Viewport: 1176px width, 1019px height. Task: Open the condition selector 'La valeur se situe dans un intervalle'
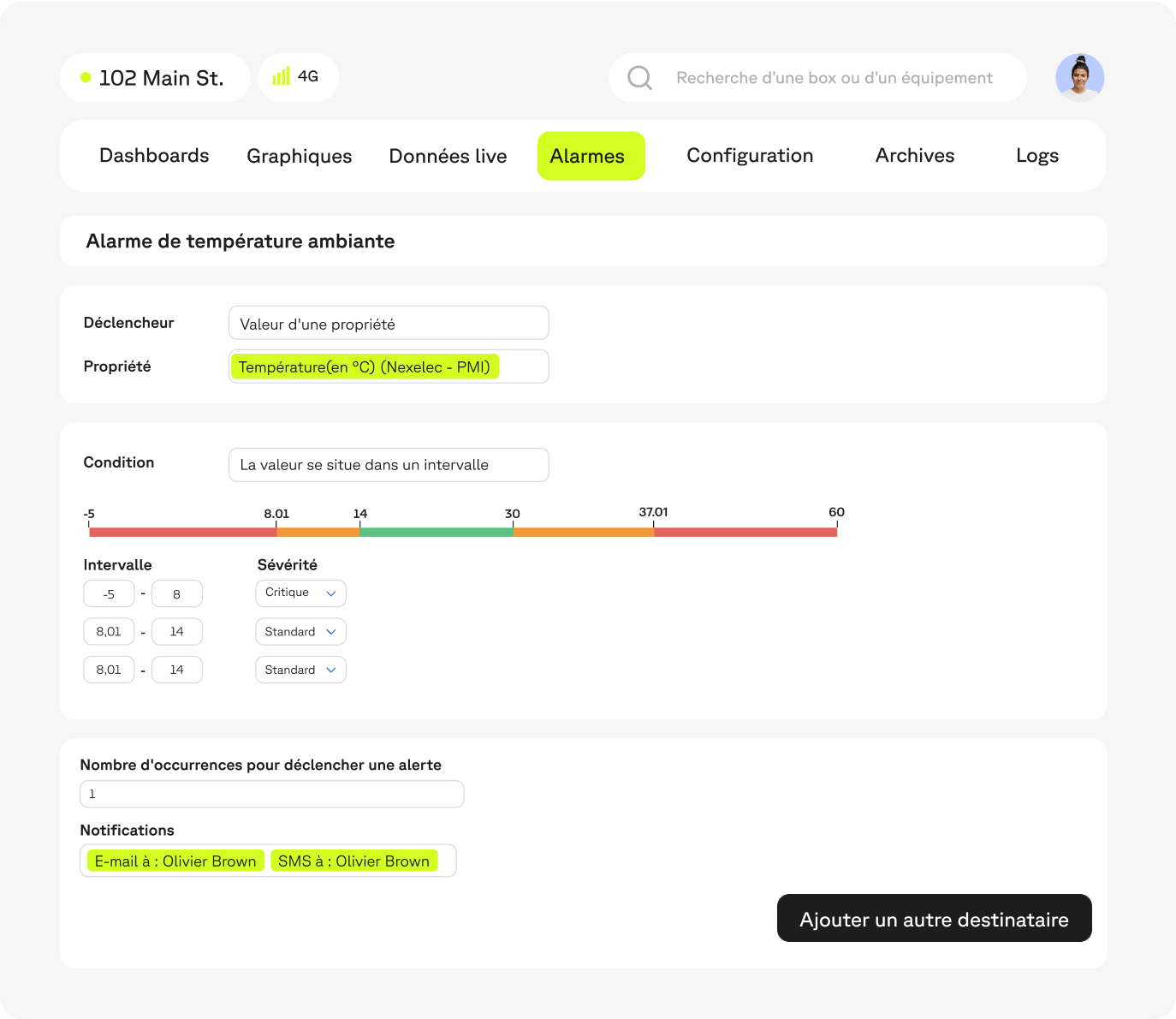click(x=389, y=465)
